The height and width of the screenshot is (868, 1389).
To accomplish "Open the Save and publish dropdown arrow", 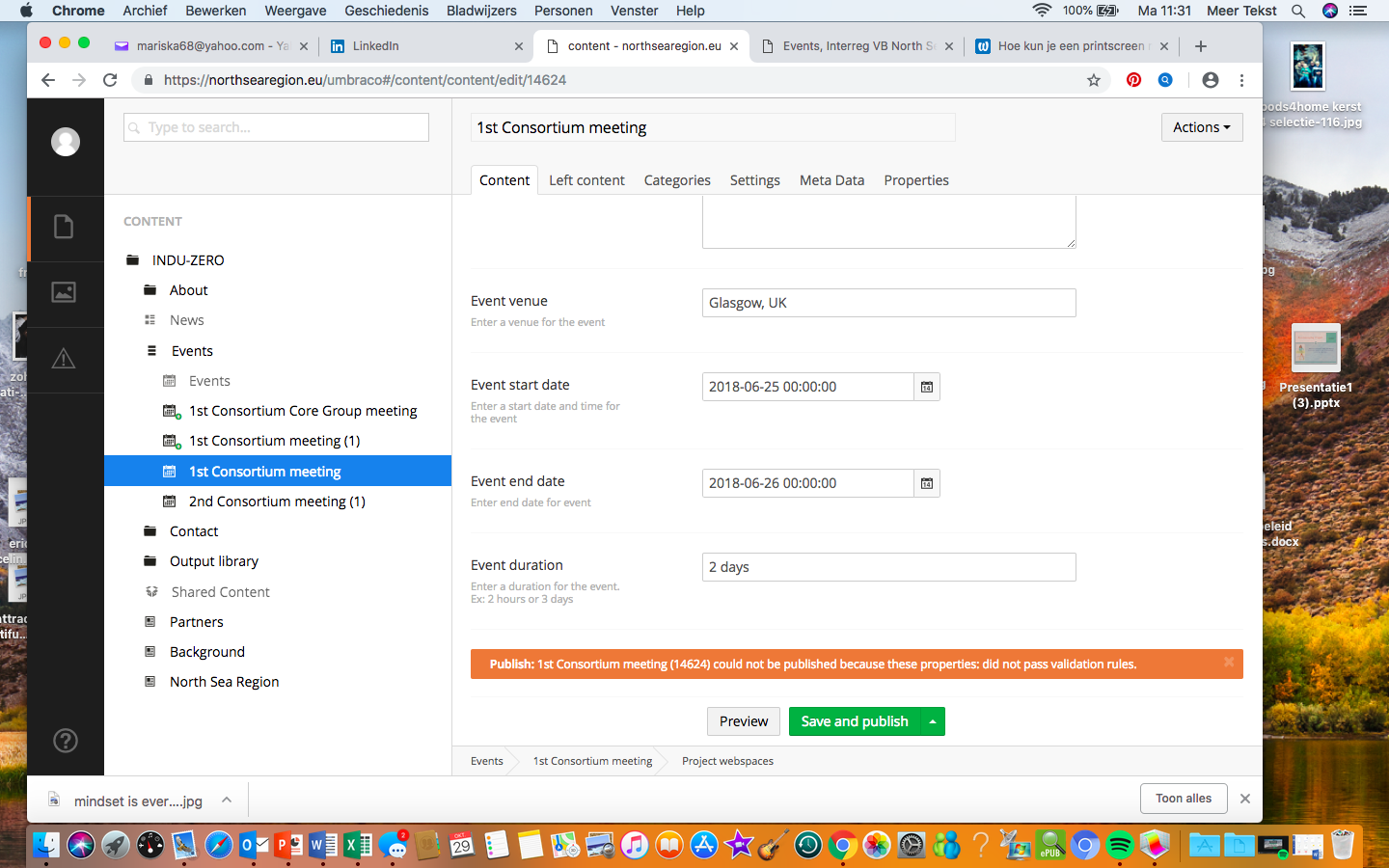I will pyautogui.click(x=933, y=721).
